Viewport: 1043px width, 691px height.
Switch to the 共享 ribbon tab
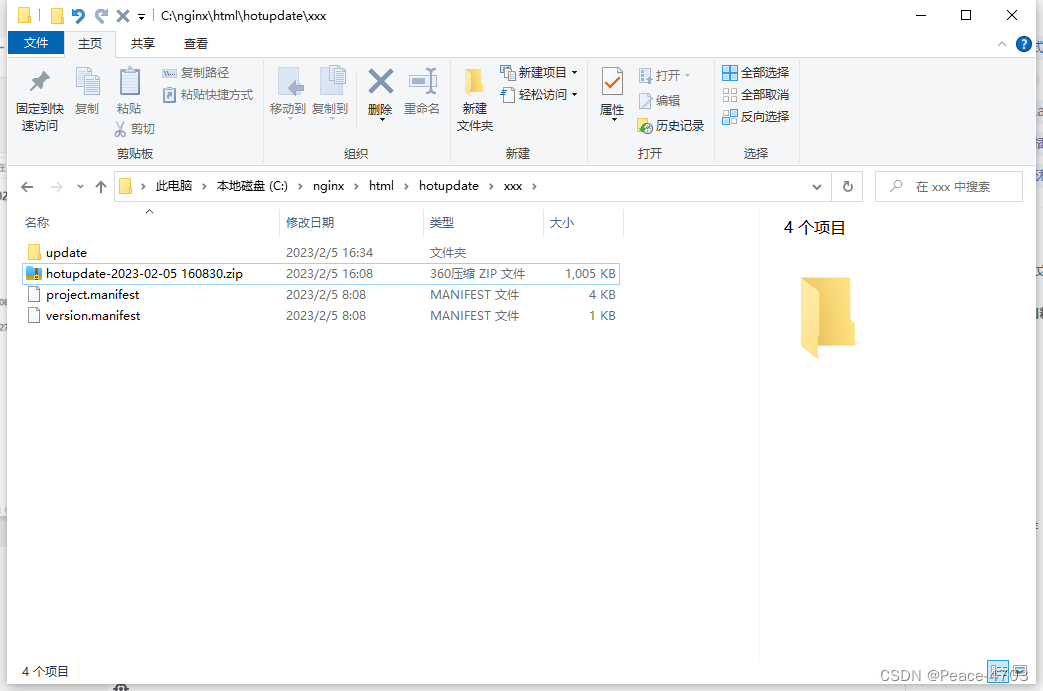point(142,43)
